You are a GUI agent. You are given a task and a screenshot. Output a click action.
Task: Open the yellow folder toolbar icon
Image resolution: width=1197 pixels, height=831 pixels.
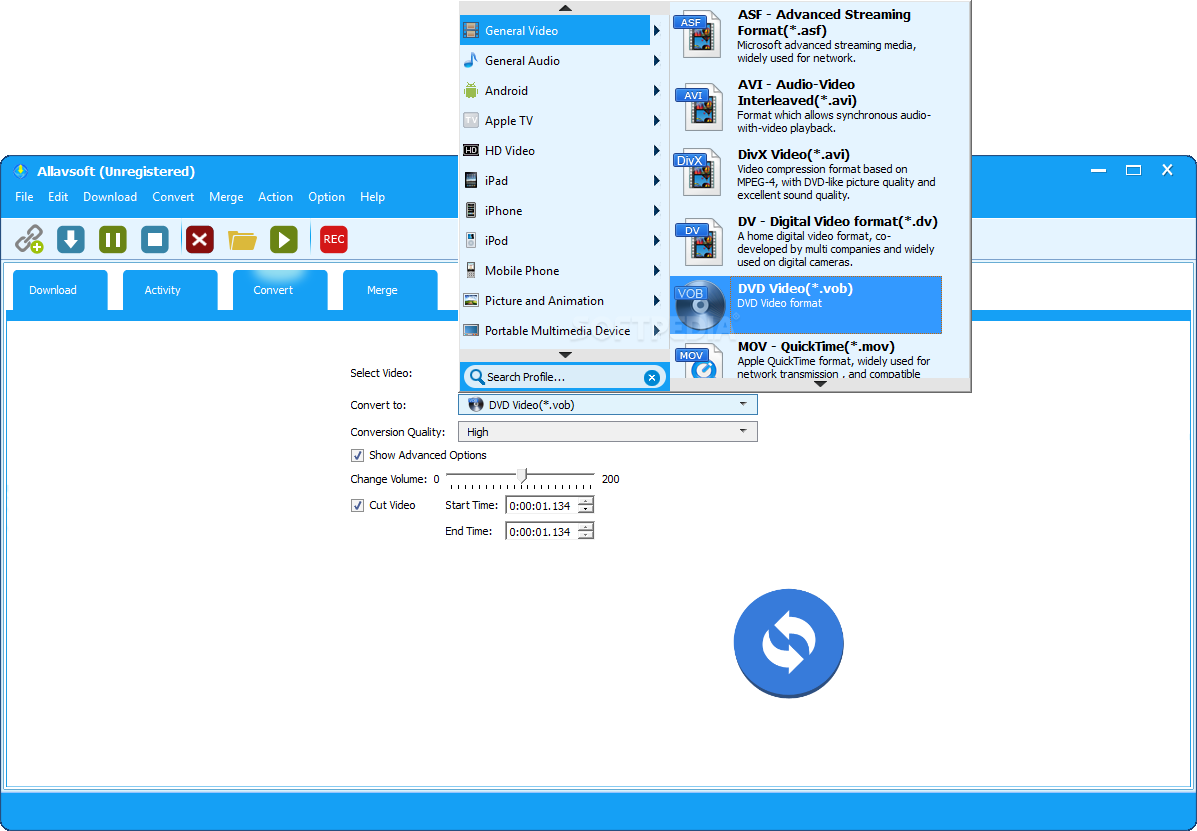pos(242,240)
